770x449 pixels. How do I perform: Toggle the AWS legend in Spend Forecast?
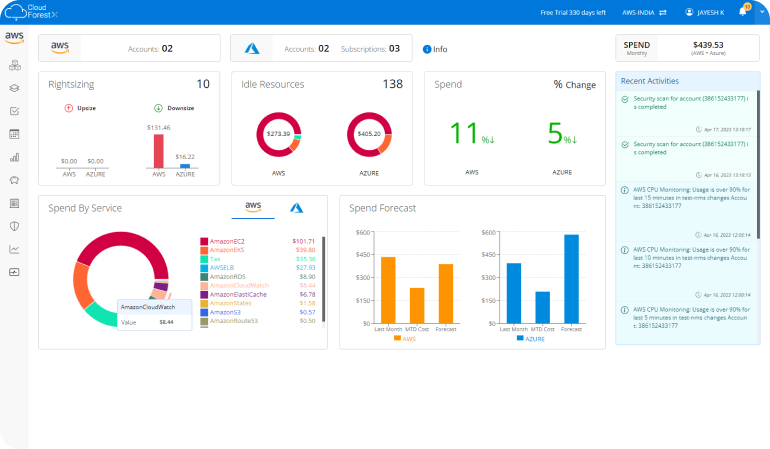click(405, 338)
